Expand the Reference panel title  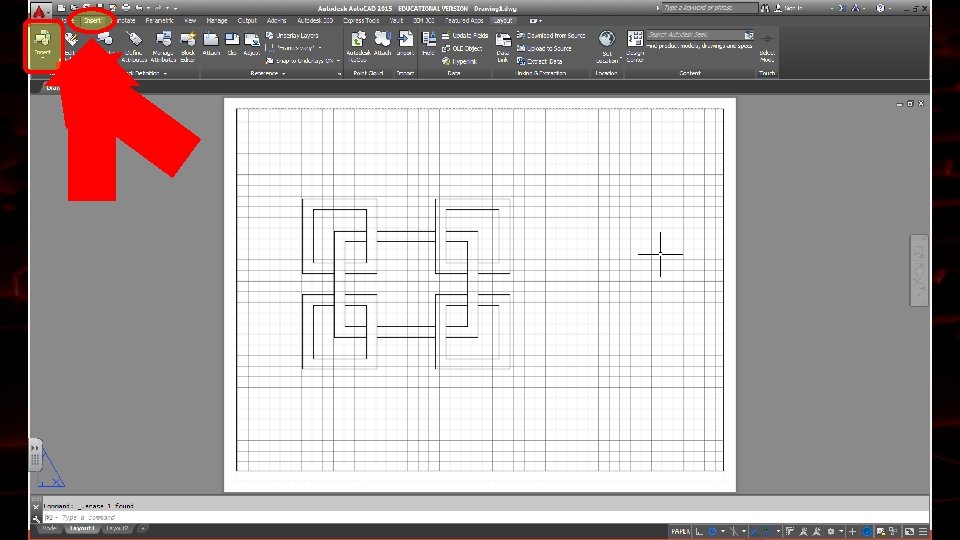coord(268,73)
